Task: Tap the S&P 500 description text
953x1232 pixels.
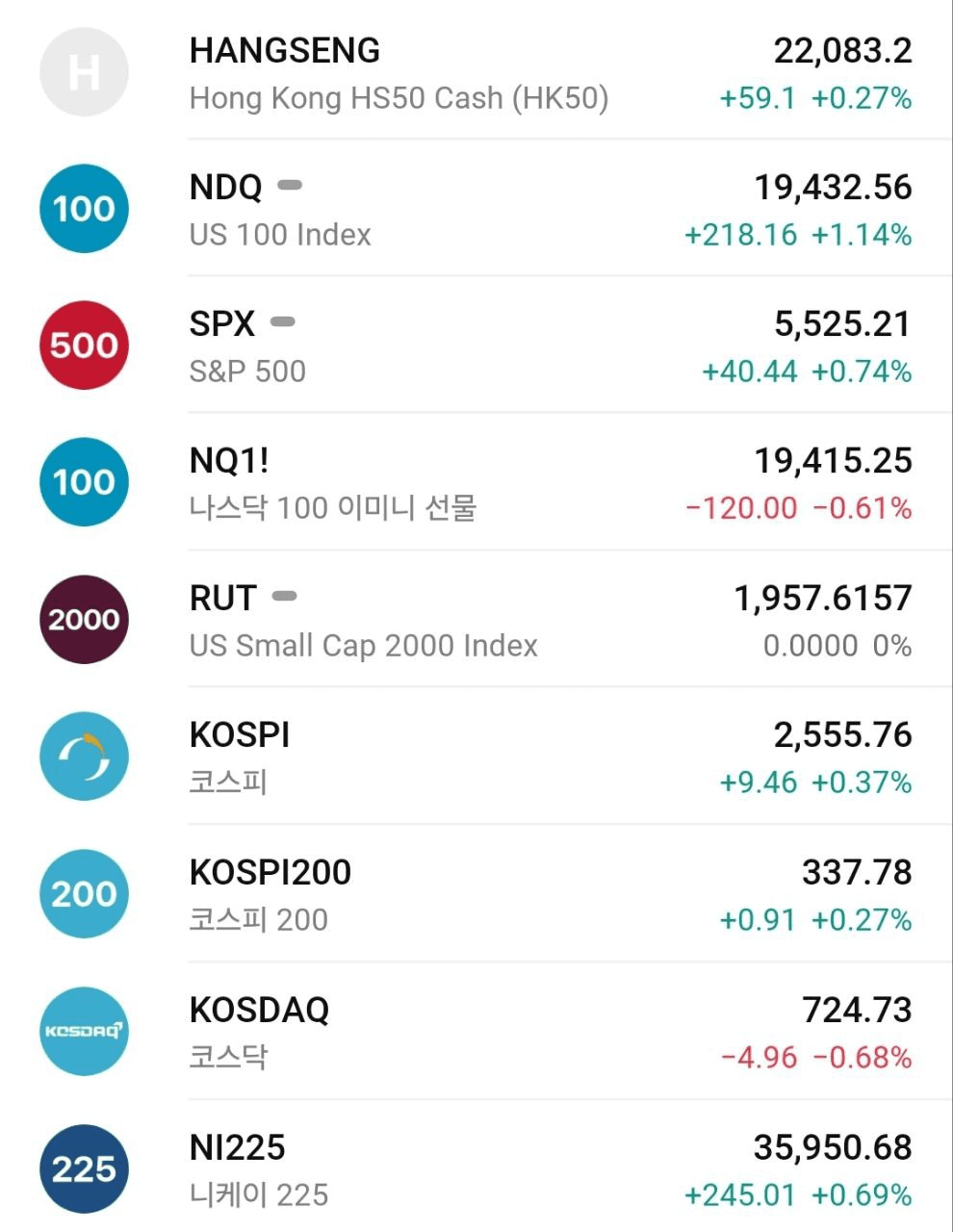Action: click(247, 372)
